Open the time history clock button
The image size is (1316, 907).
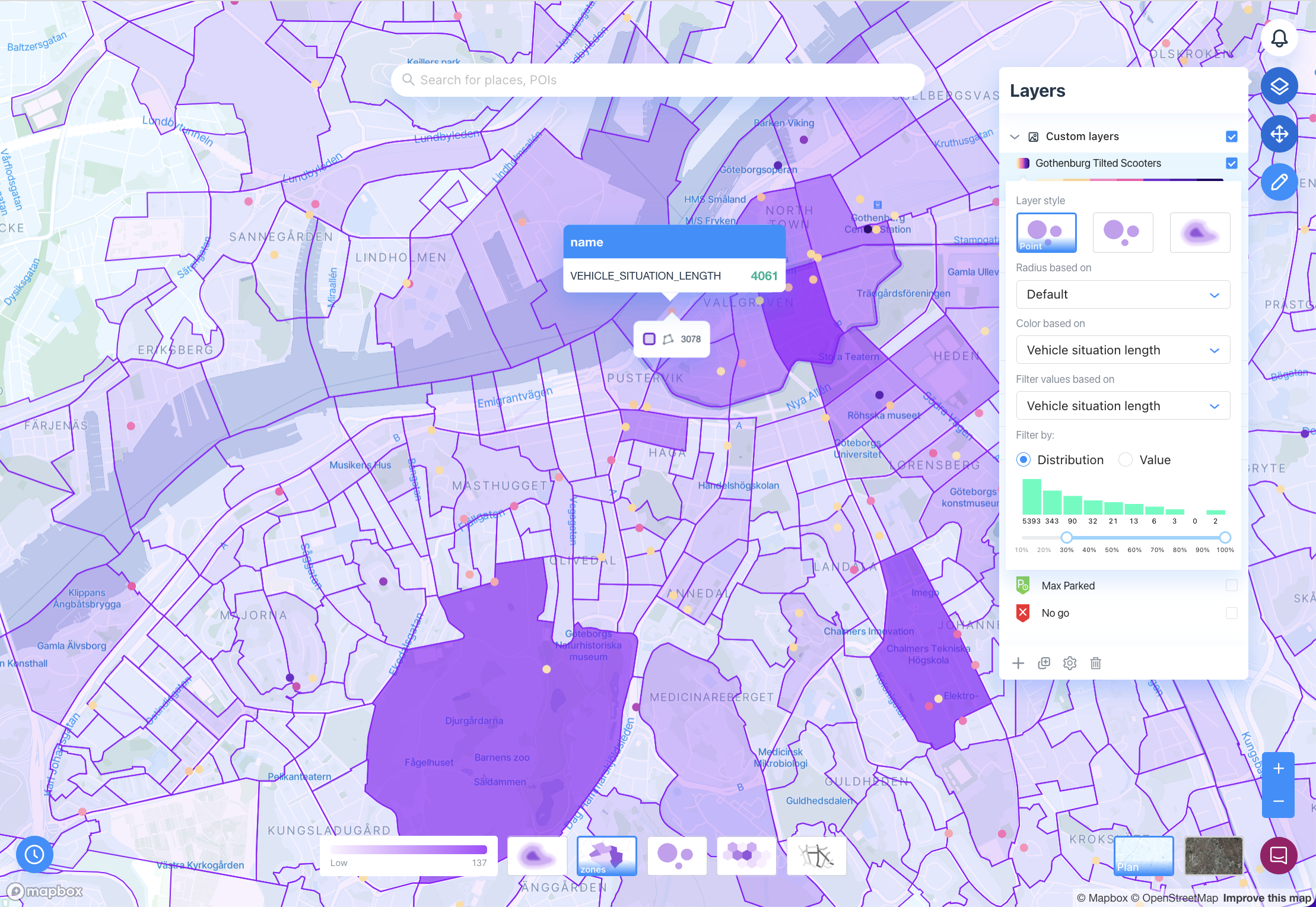34,854
